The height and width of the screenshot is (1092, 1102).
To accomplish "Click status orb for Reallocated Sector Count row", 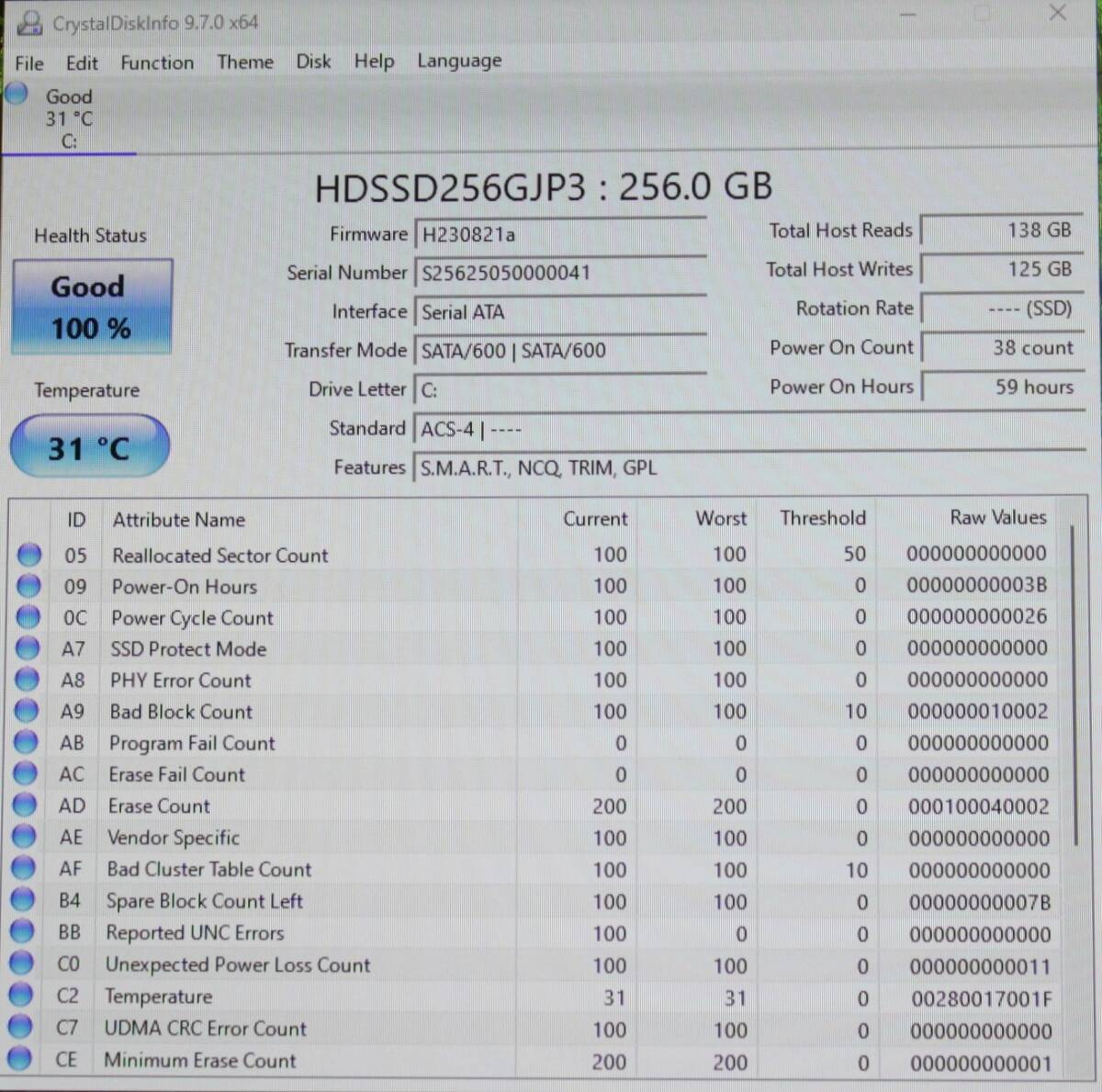I will tap(29, 555).
